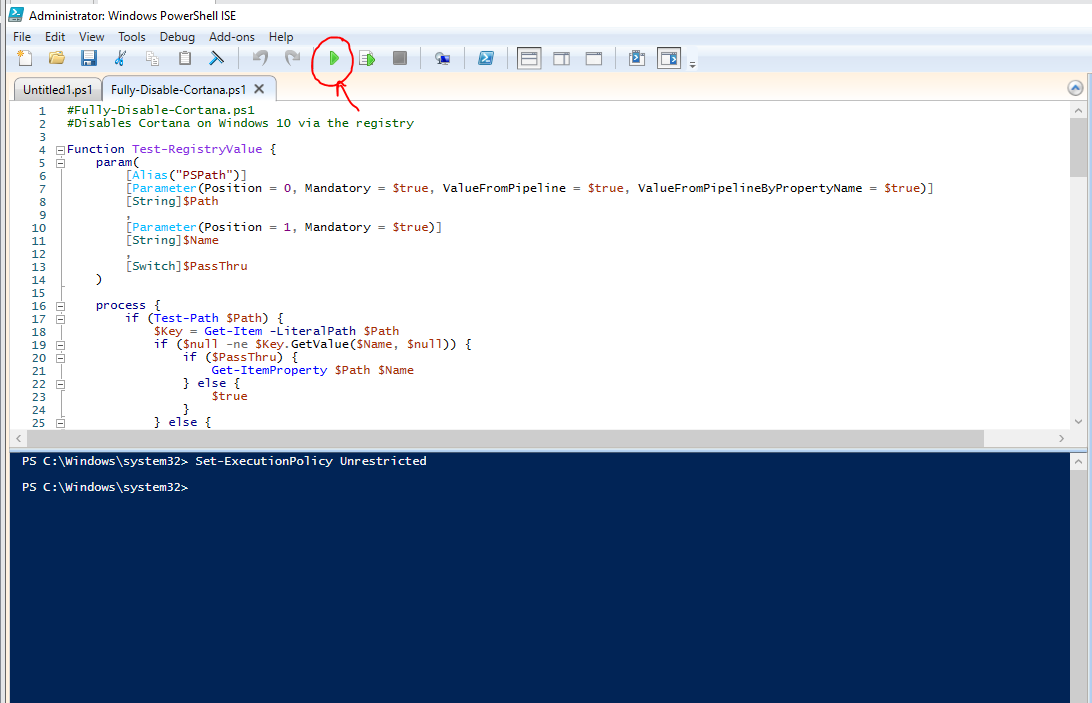Screen dimensions: 1092x703
Task: Click the empty PS C:\Windows\system32> prompt line
Action: (104, 487)
